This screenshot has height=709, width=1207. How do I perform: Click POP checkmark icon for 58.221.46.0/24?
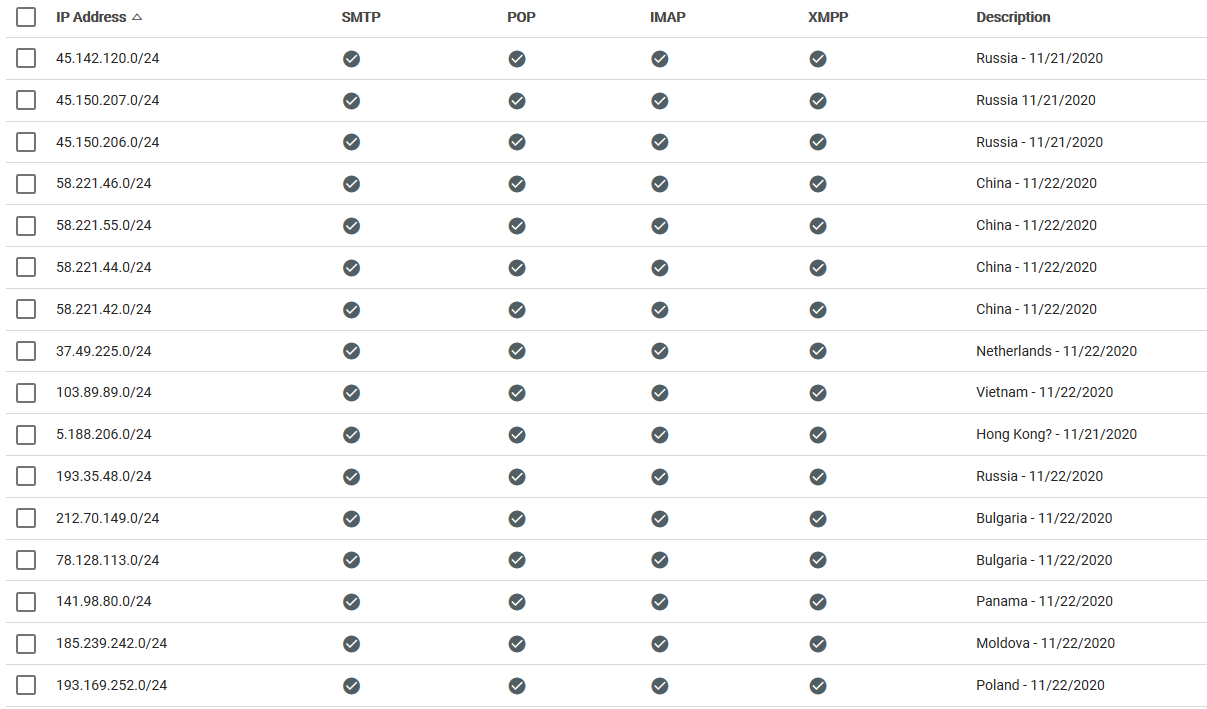point(516,184)
